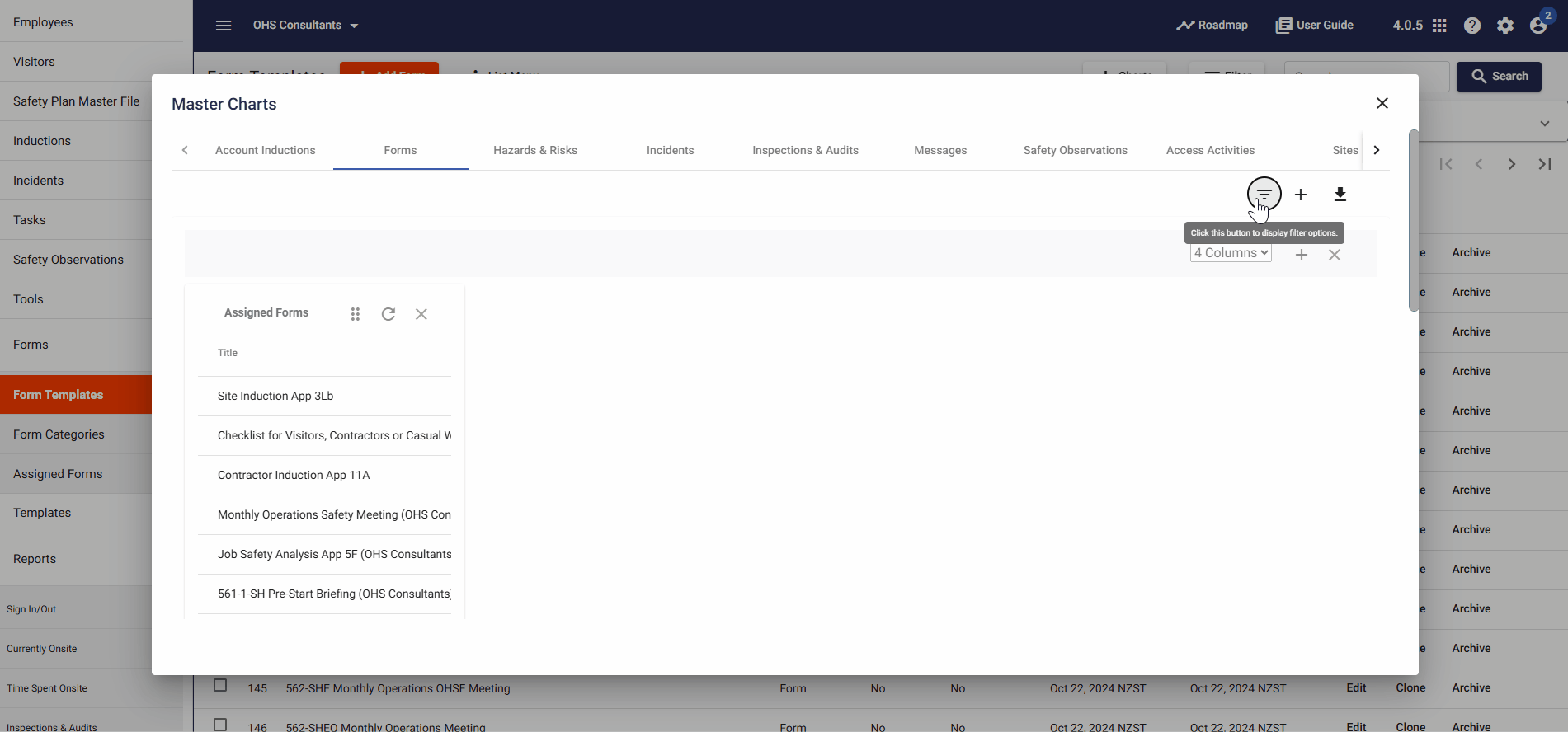
Task: Edit the 562-SHE Monthly Operations OHSE Meeting form
Action: coord(1356,687)
